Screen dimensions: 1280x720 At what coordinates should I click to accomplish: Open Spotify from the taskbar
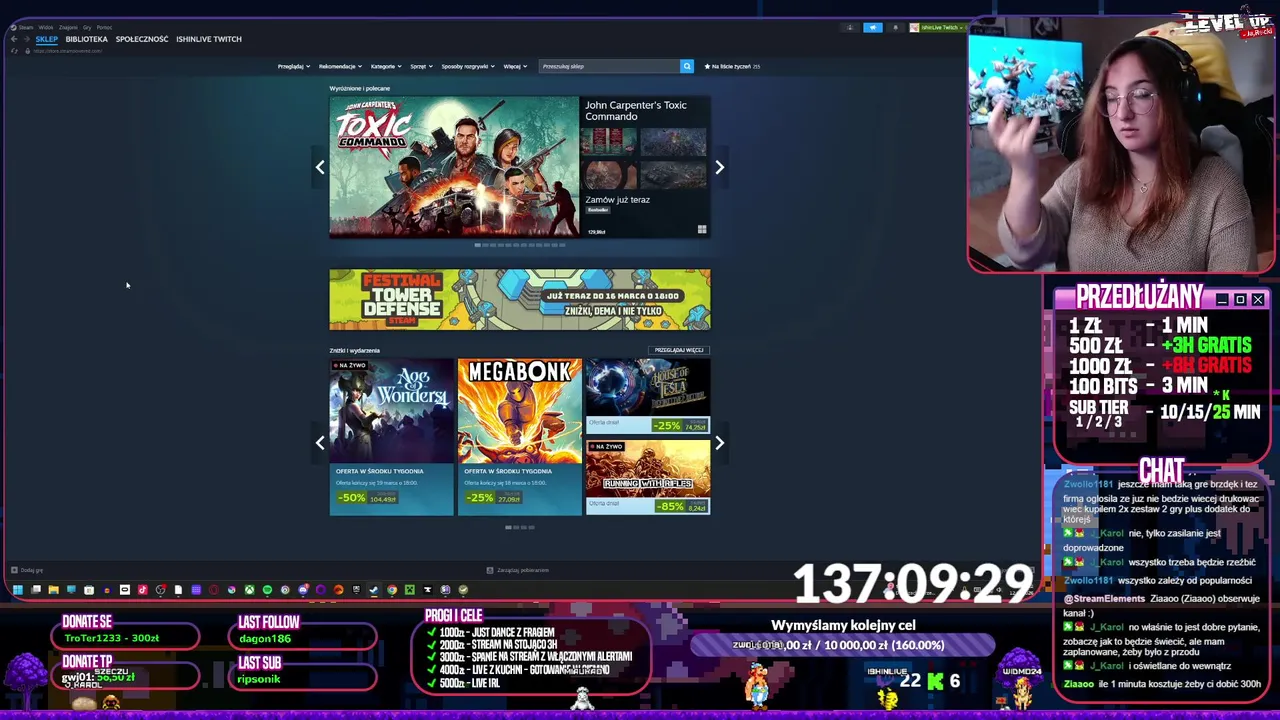pyautogui.click(x=267, y=590)
